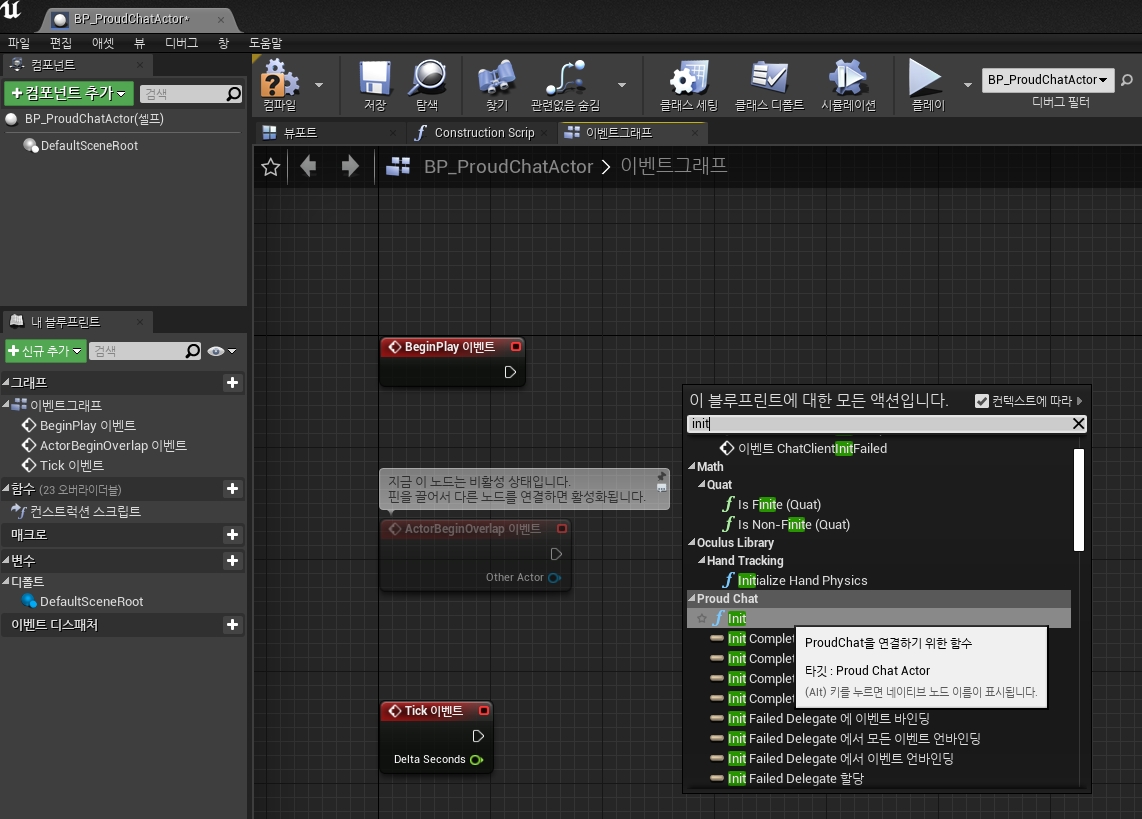Clear the init search text with X
The width and height of the screenshot is (1142, 819).
pyautogui.click(x=1078, y=424)
